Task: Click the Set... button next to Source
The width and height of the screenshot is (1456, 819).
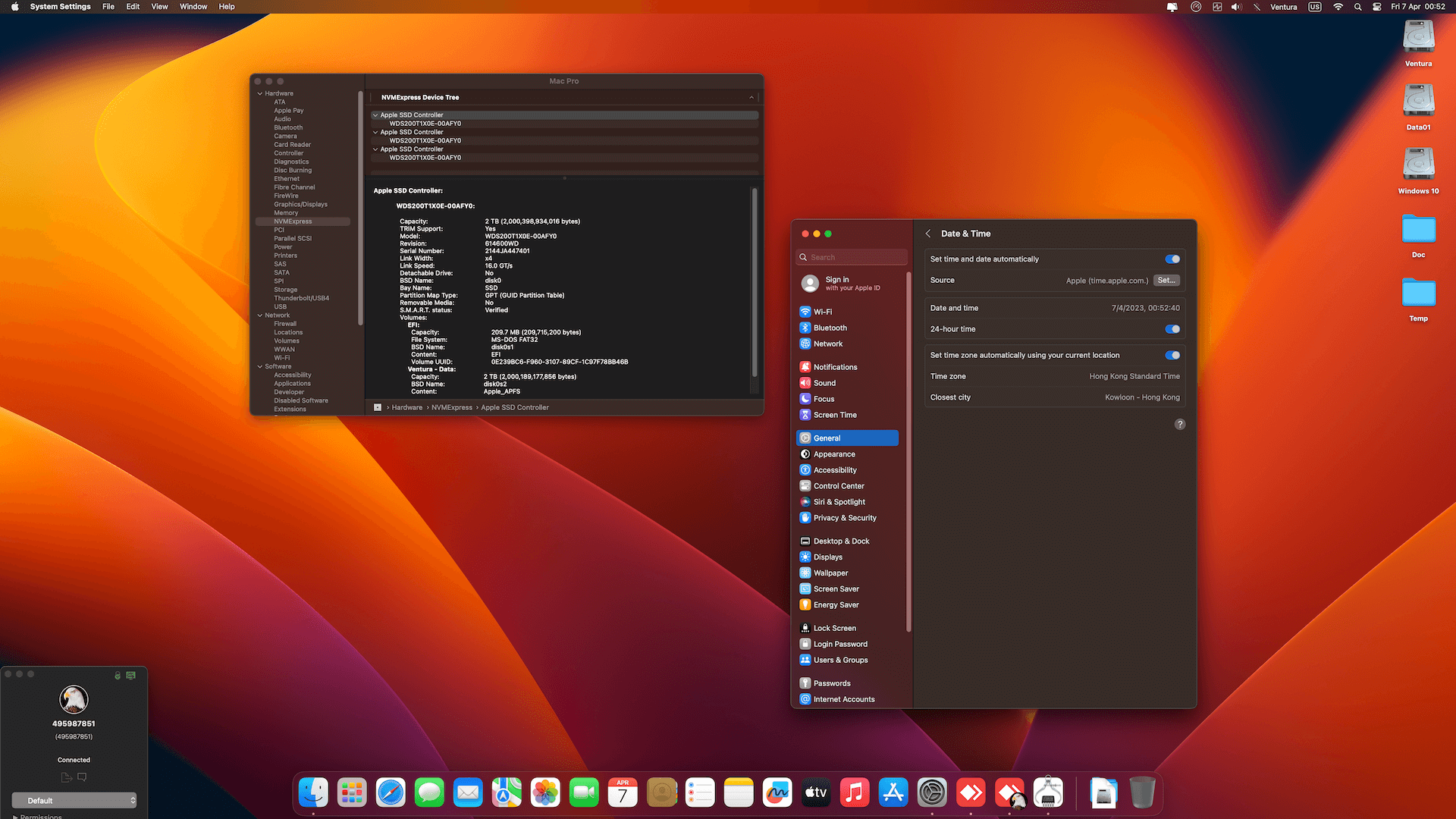Action: point(1166,280)
